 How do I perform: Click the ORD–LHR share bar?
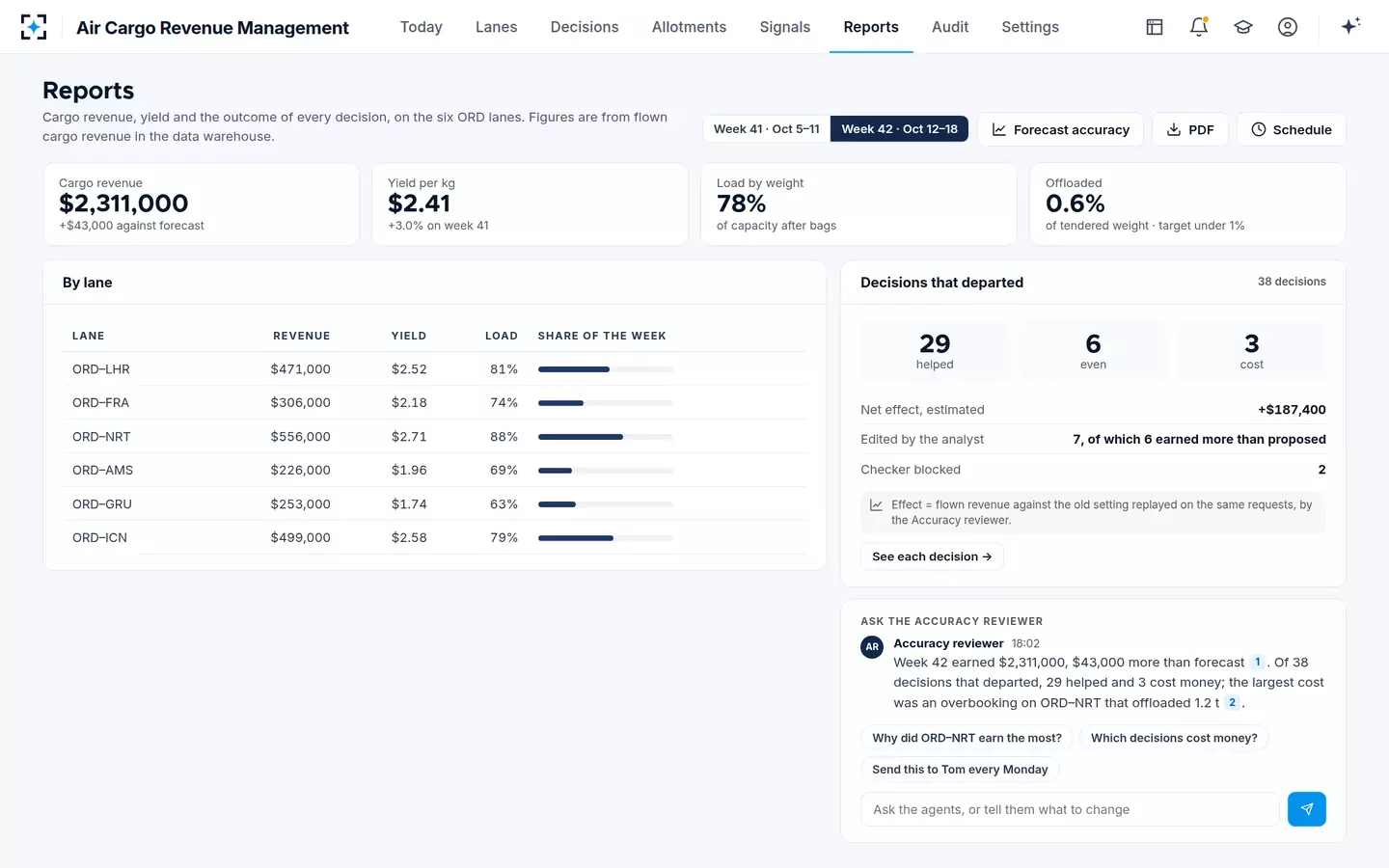click(606, 369)
